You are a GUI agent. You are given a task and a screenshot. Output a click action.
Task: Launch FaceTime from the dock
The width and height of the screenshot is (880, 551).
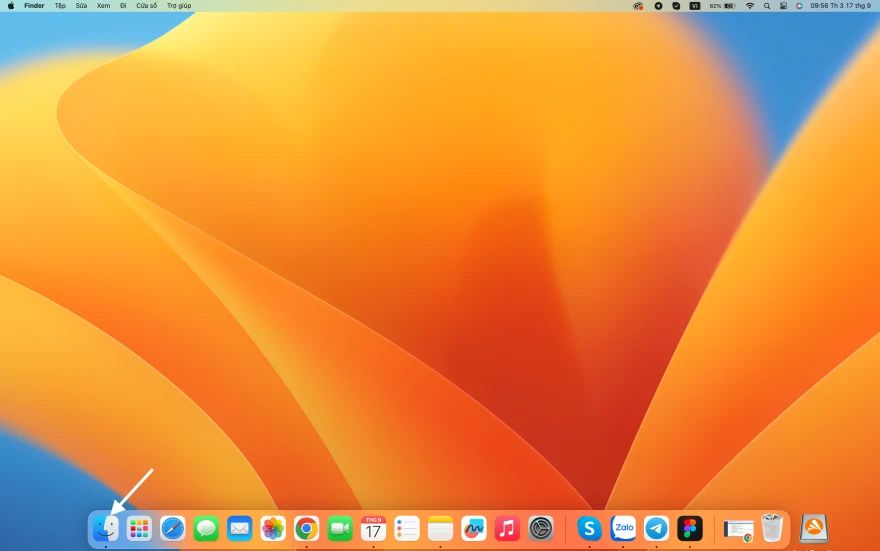pos(340,529)
